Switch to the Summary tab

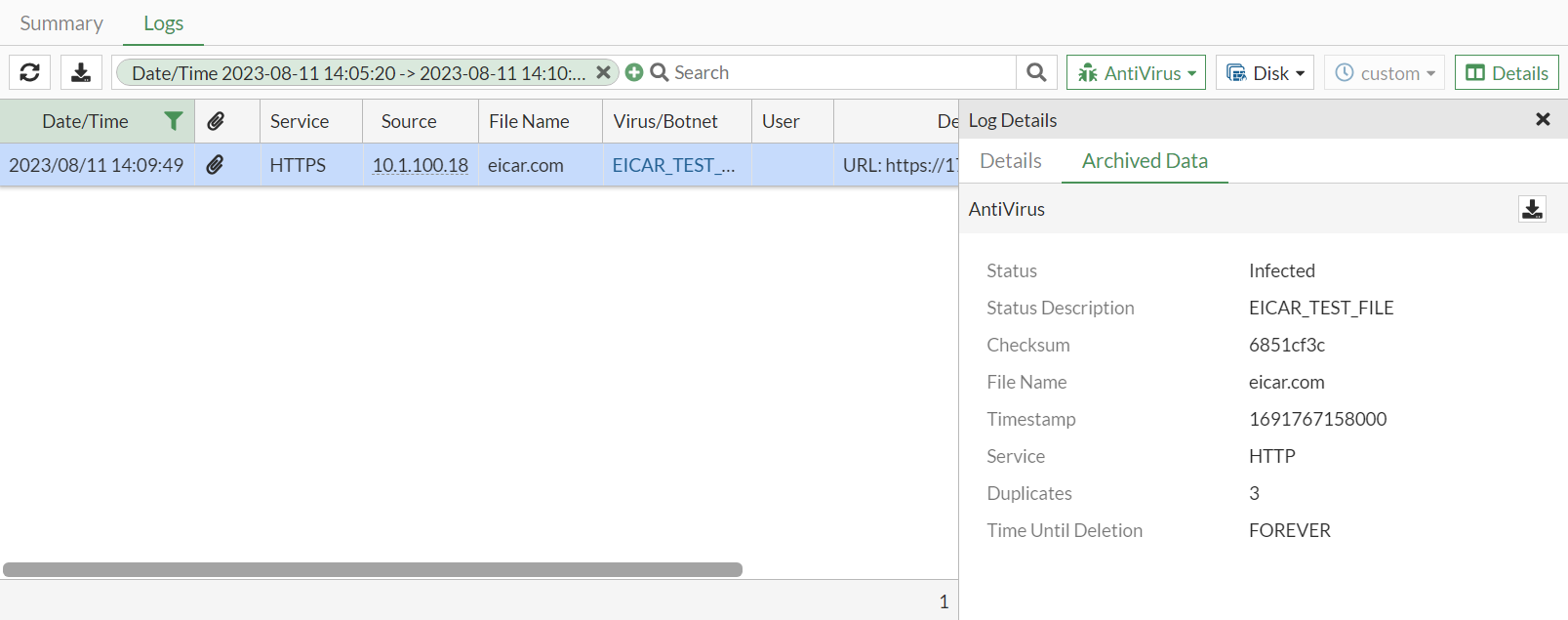pyautogui.click(x=61, y=23)
